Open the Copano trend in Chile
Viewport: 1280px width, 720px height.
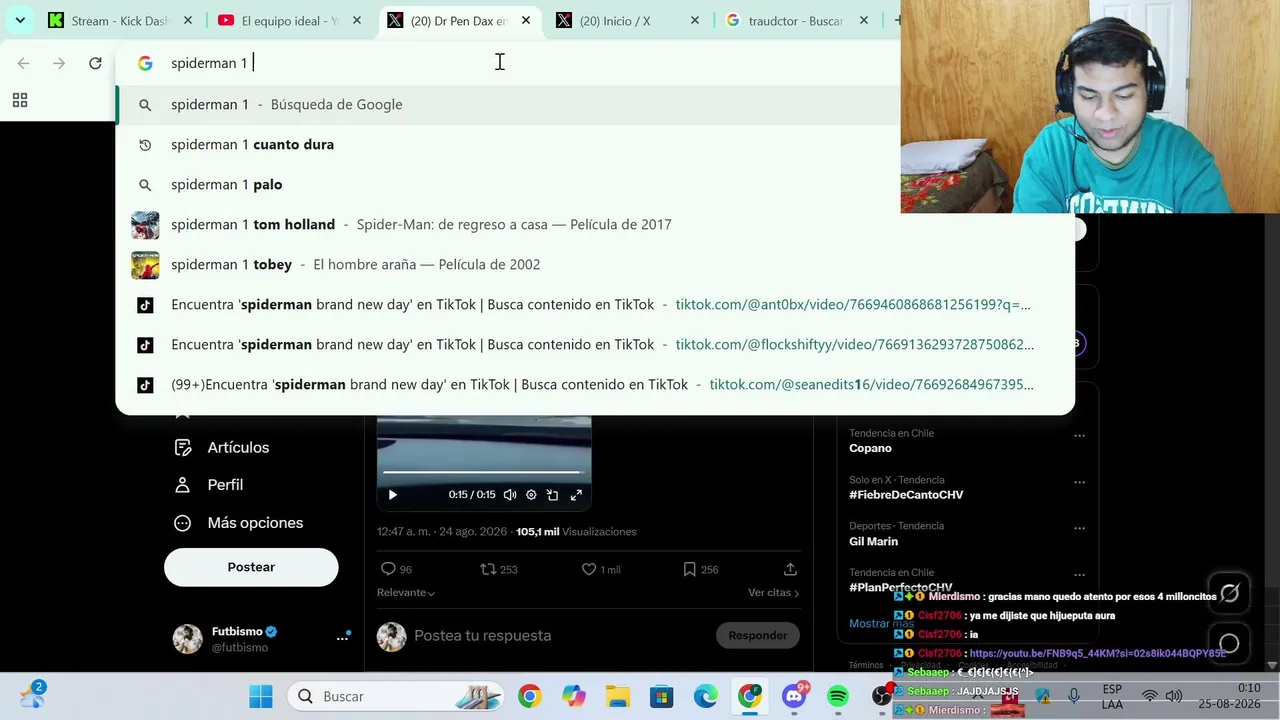coord(870,448)
